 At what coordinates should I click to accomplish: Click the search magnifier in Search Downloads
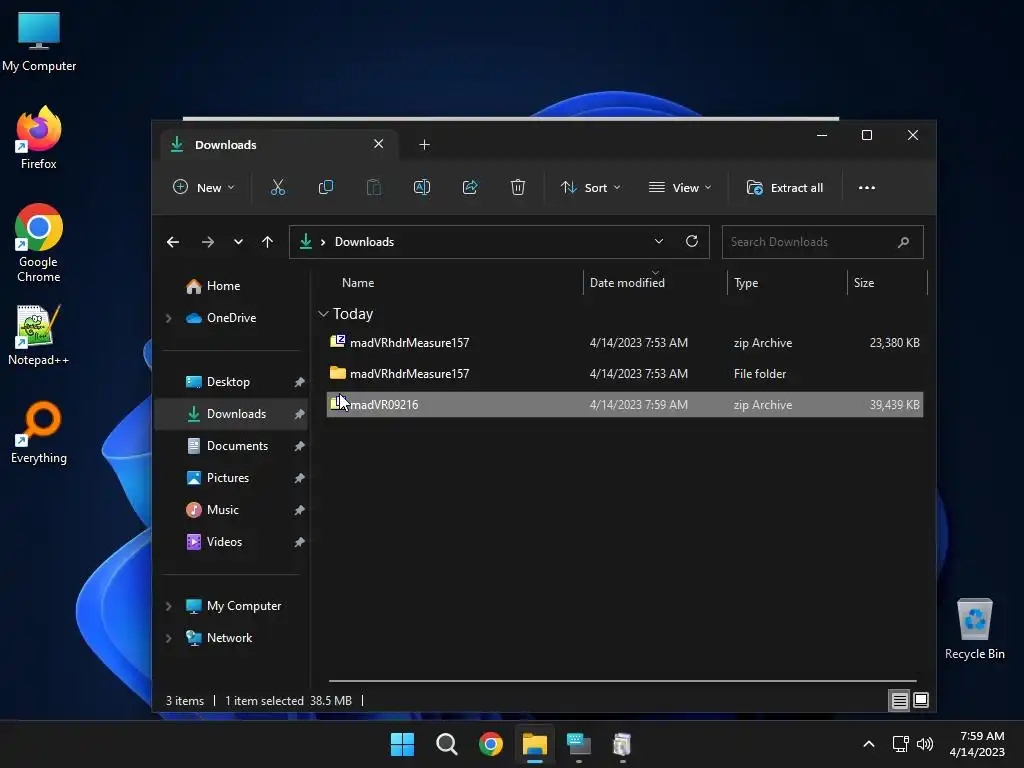point(904,242)
